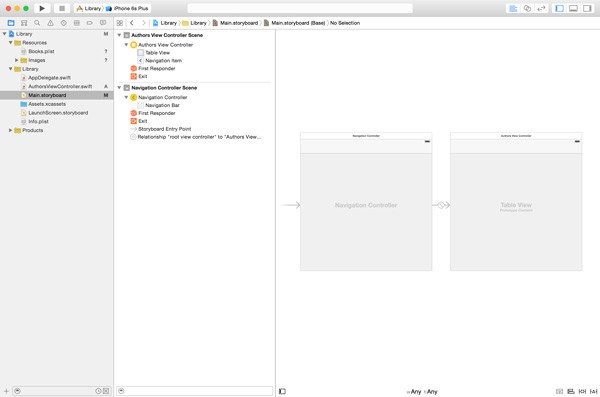Go back in editor history

tap(132, 23)
